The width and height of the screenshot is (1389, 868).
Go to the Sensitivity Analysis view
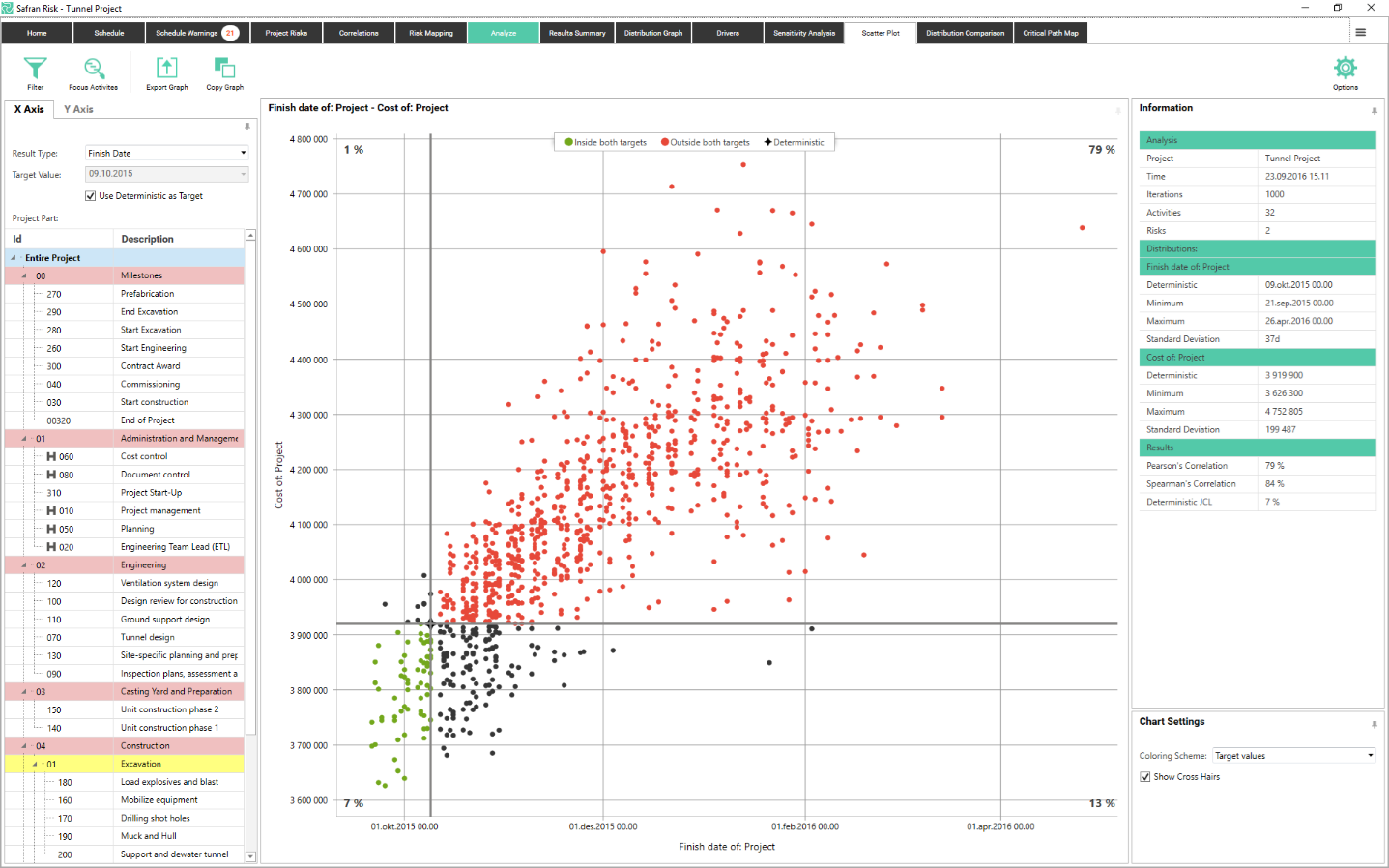[803, 32]
